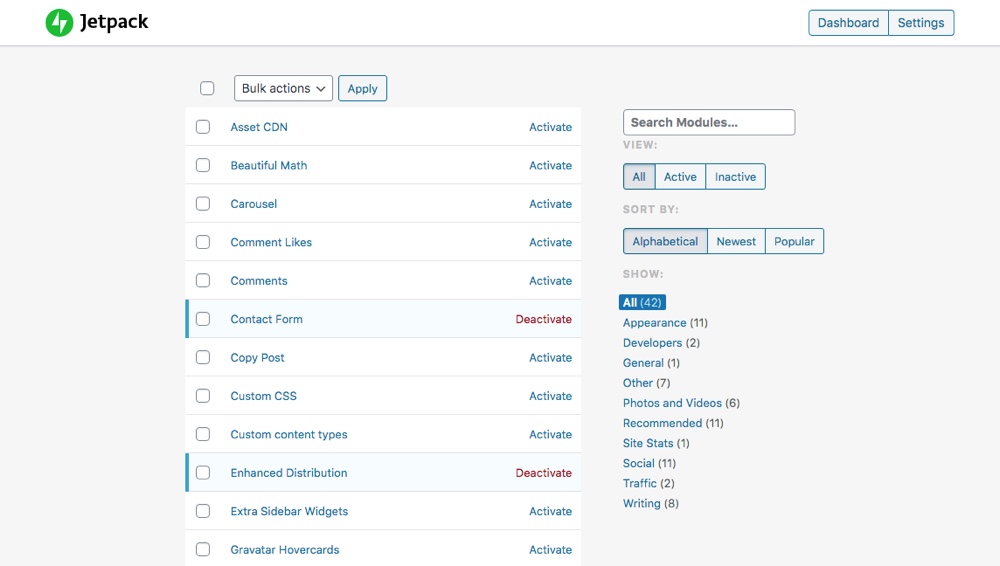Check the Carousel module checkbox
Screen dimensions: 1000x566
(203, 204)
